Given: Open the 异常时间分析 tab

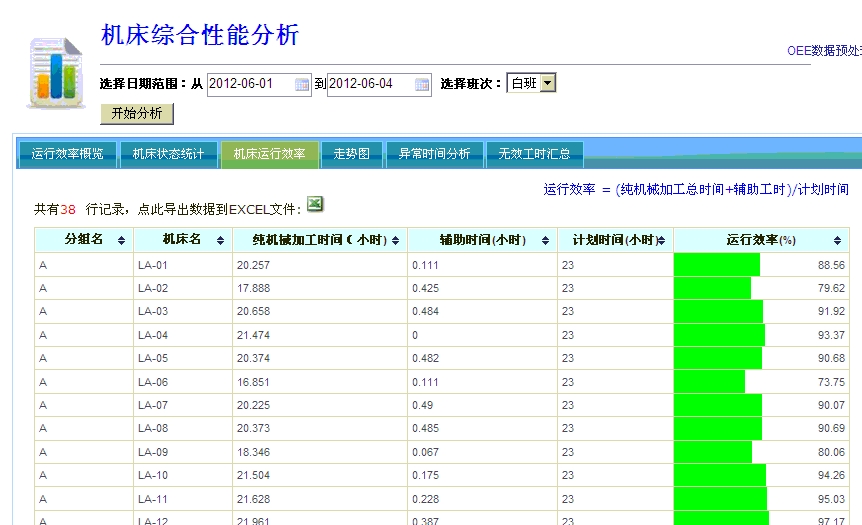Looking at the screenshot, I should (434, 154).
